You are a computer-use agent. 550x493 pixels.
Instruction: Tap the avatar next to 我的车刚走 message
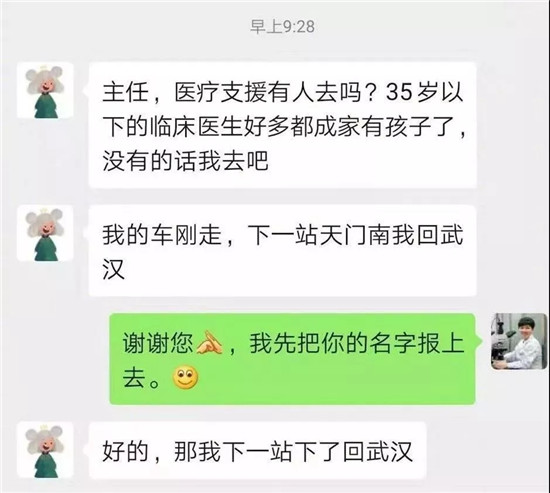pyautogui.click(x=45, y=233)
